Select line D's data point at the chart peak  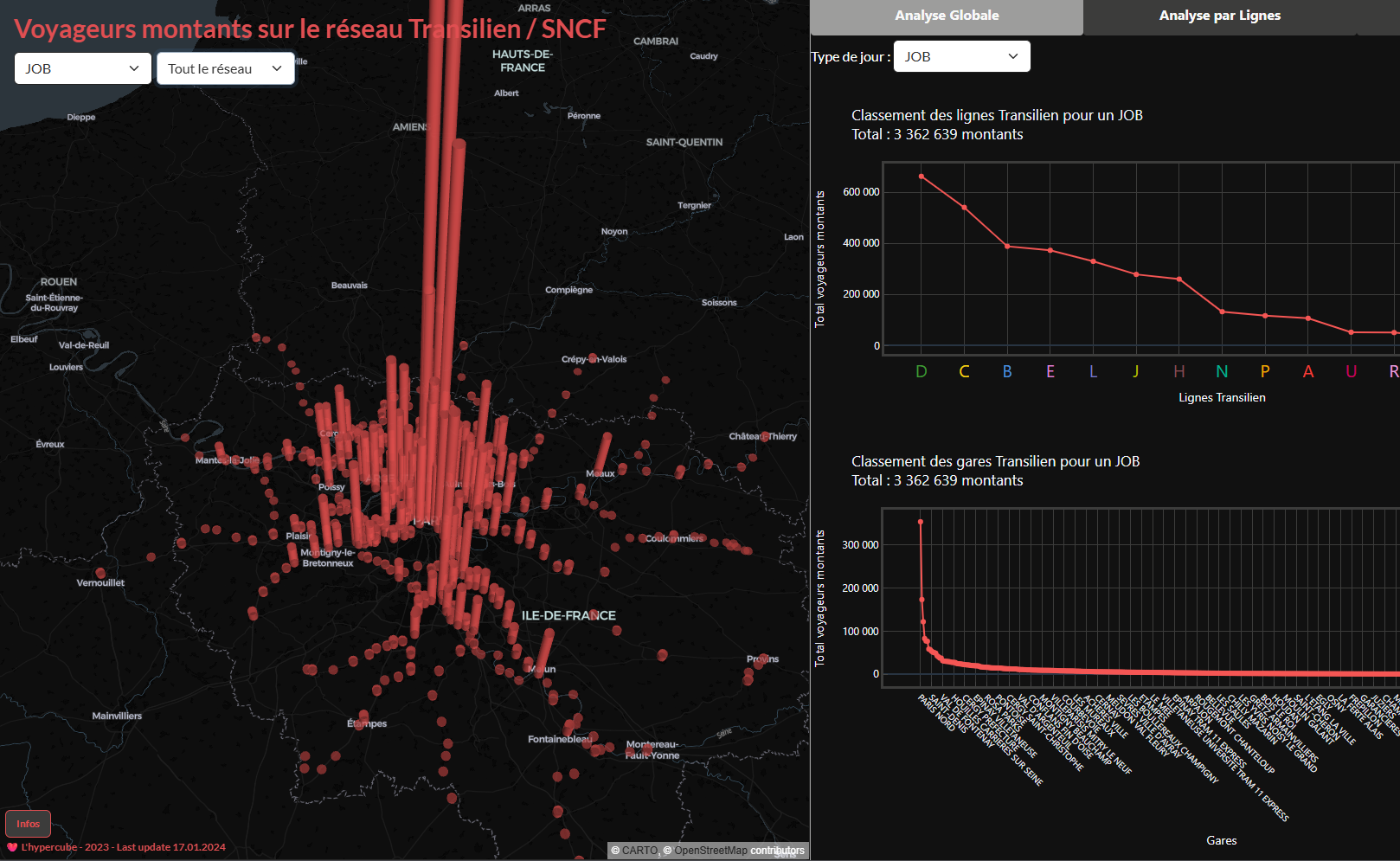[922, 177]
